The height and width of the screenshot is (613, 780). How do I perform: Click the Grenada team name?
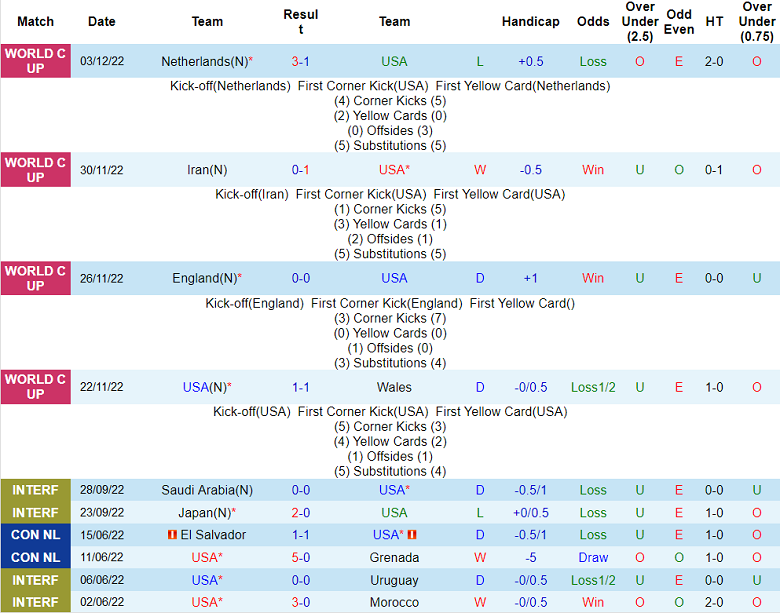[x=394, y=557]
